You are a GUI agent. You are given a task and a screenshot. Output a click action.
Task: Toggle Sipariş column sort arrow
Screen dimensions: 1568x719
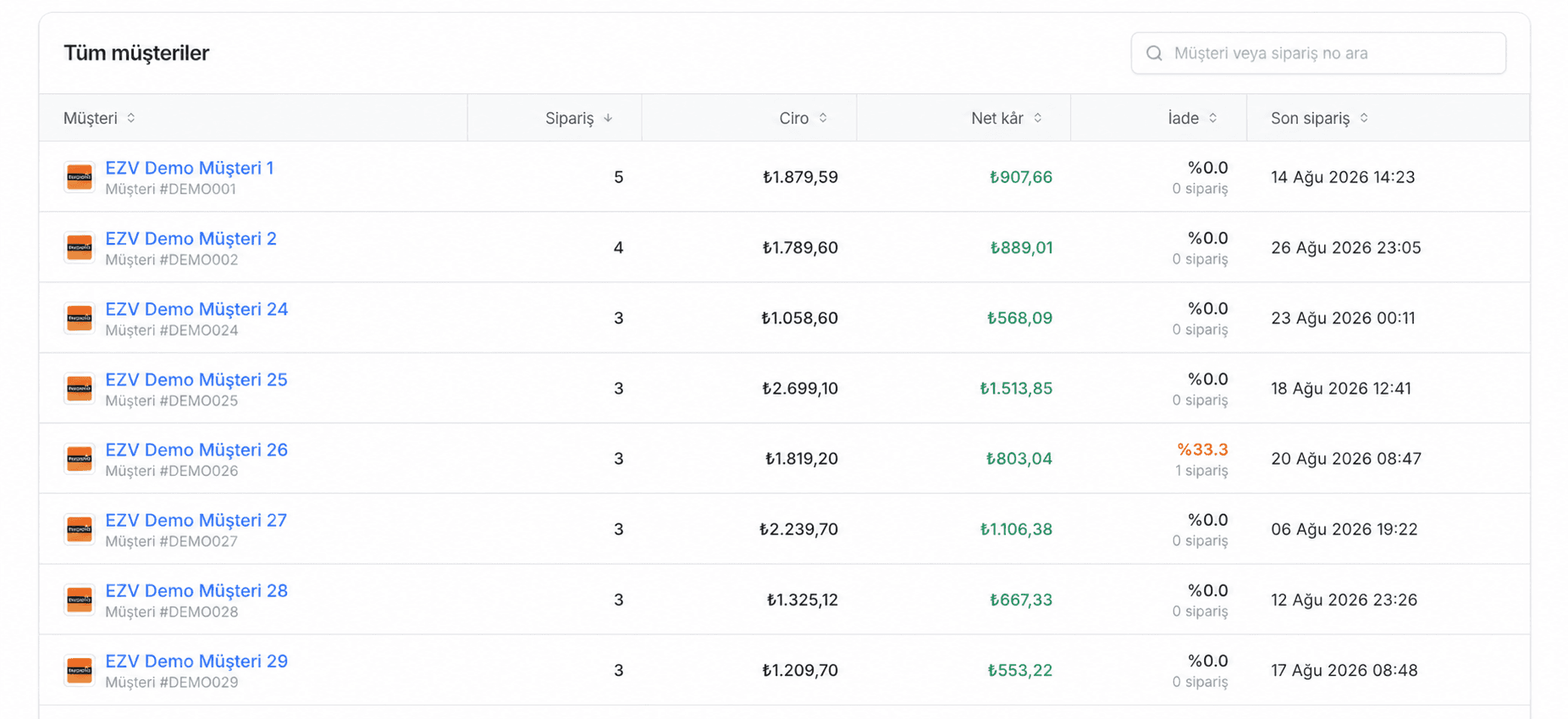608,118
